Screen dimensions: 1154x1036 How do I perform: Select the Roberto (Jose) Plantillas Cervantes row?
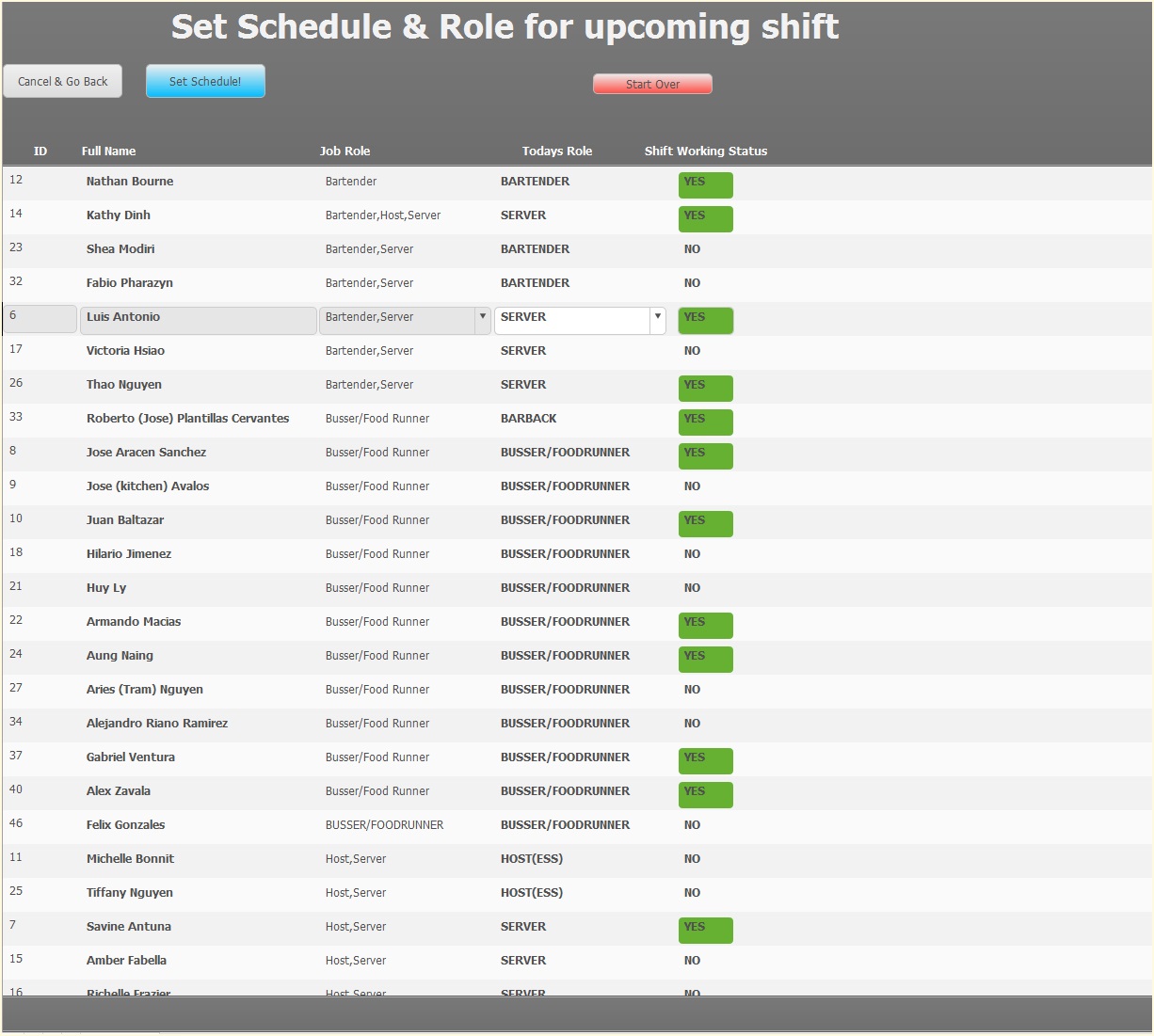(577, 421)
